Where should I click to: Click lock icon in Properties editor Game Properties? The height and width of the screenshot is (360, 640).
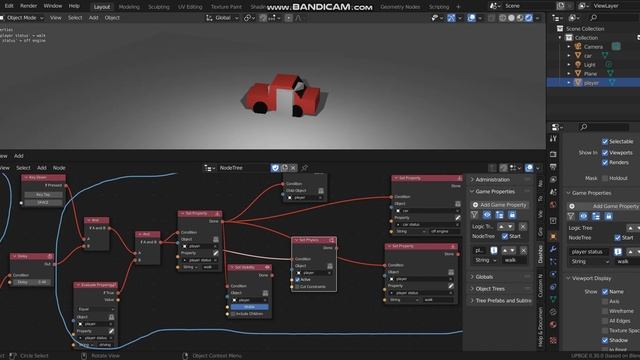[x=609, y=216]
